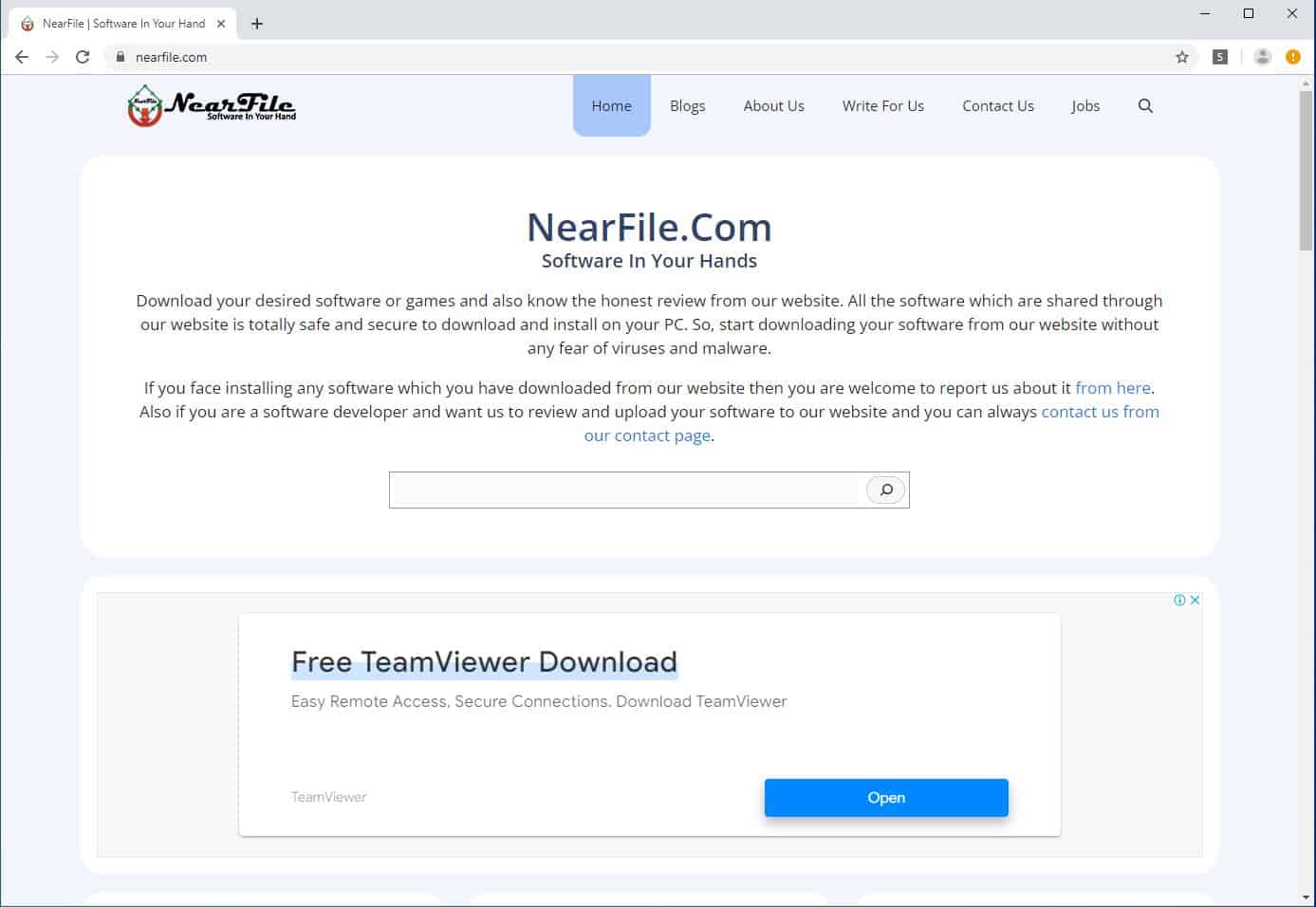Screen dimensions: 1316x907
Task: Bookmark this page with star icon
Action: pos(1182,57)
